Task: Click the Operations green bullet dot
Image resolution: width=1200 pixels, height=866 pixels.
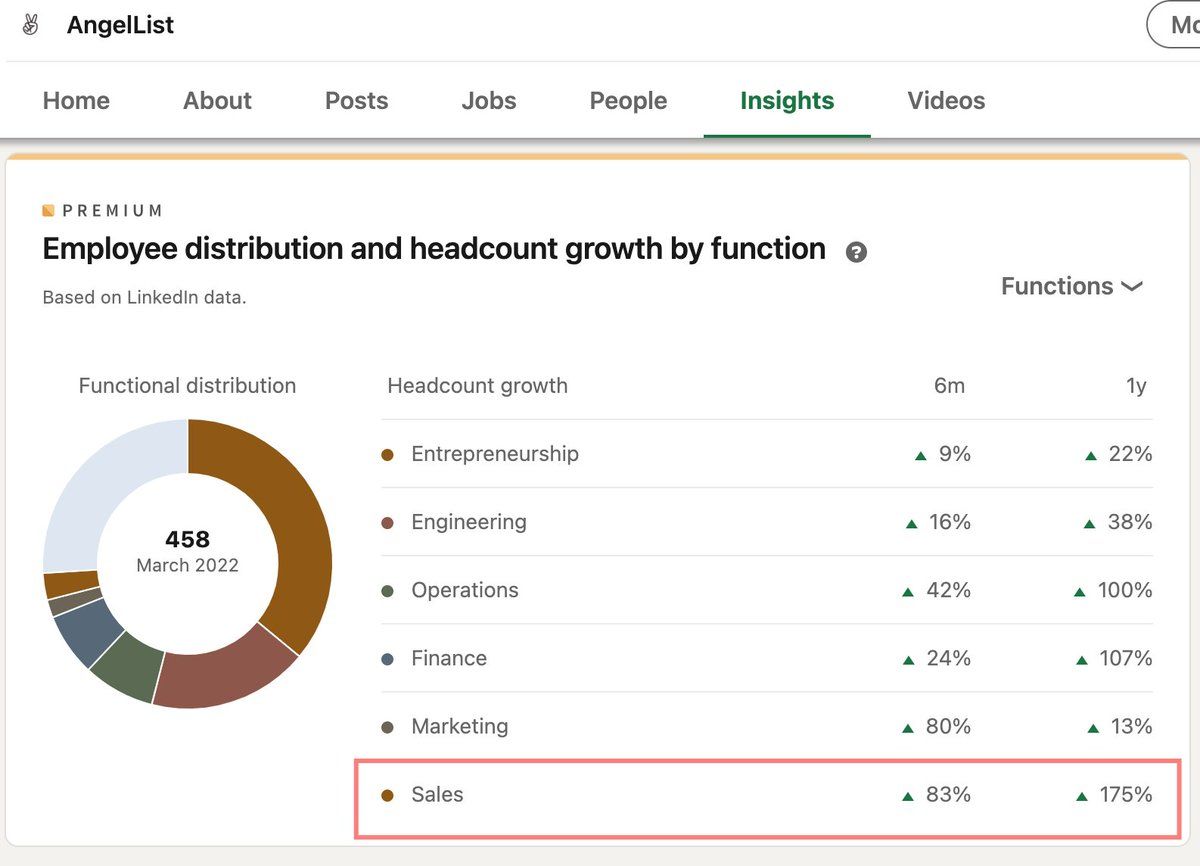Action: [x=388, y=591]
